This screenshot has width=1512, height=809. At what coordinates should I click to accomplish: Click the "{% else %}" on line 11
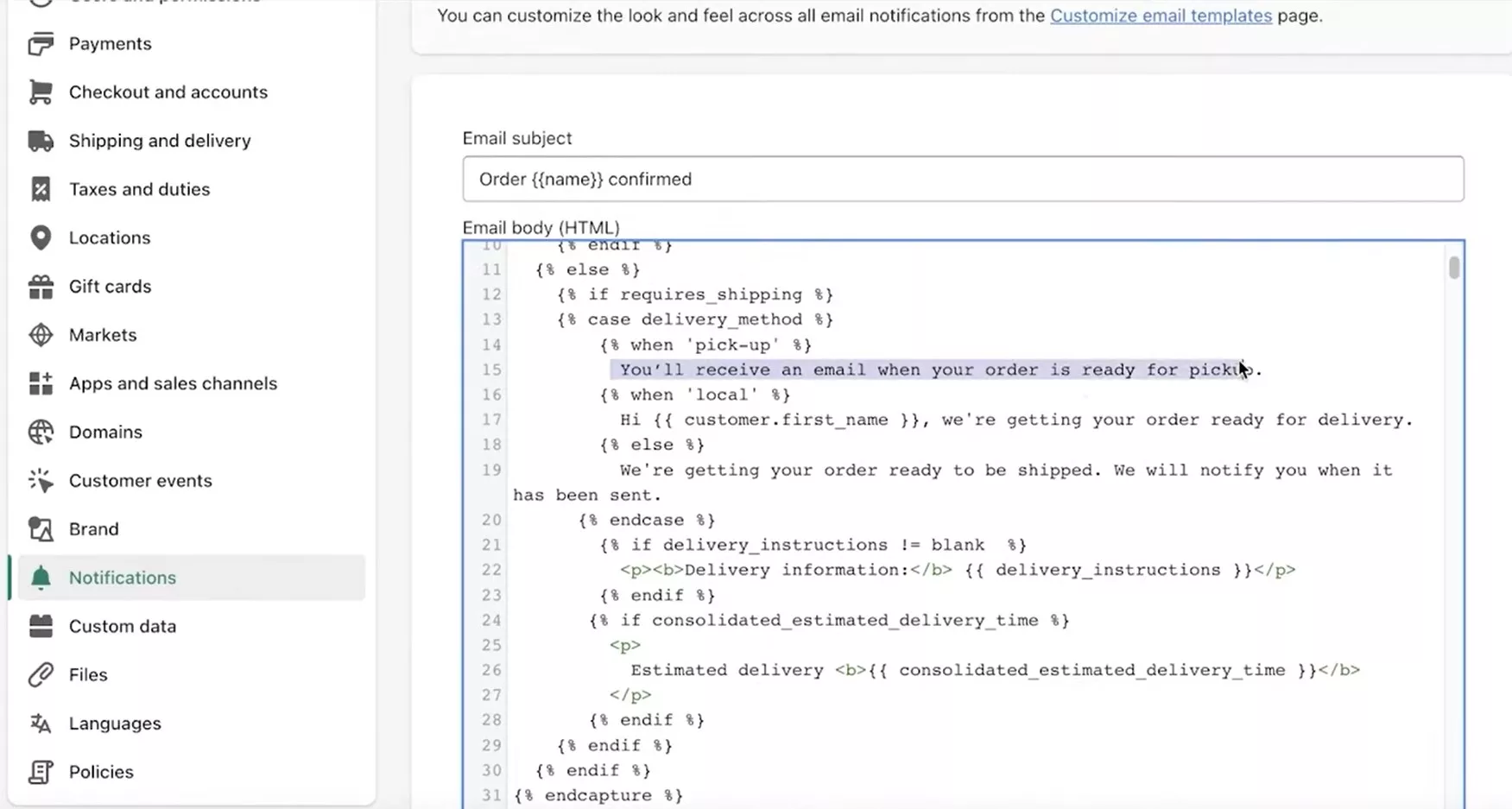click(587, 269)
